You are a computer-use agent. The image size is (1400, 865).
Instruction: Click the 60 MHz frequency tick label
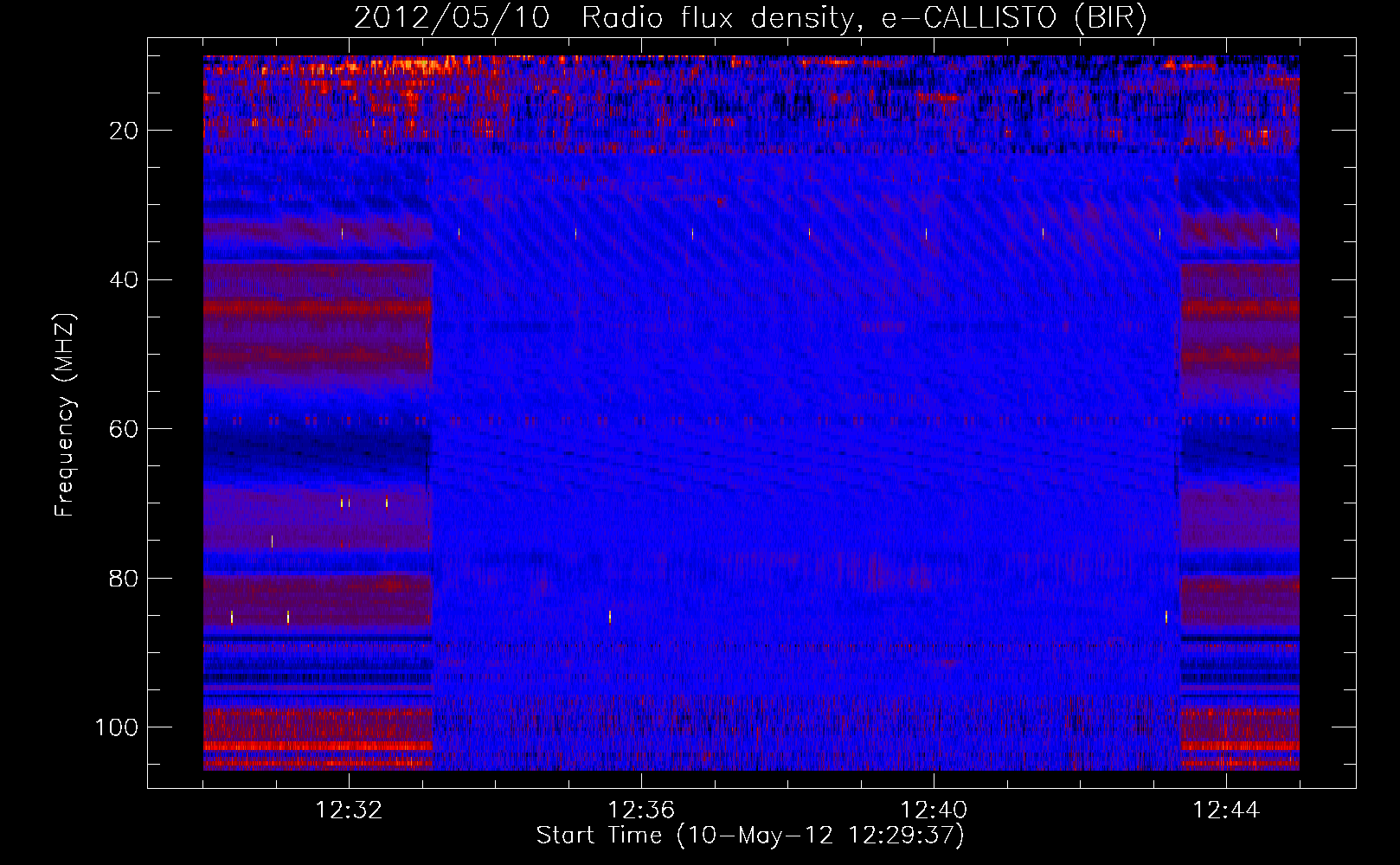(x=125, y=429)
